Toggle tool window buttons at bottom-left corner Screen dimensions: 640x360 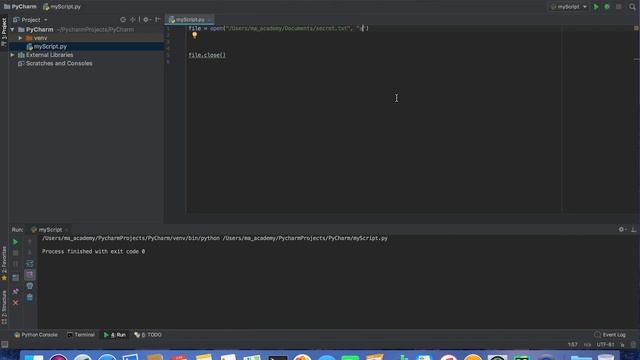[x=4, y=344]
